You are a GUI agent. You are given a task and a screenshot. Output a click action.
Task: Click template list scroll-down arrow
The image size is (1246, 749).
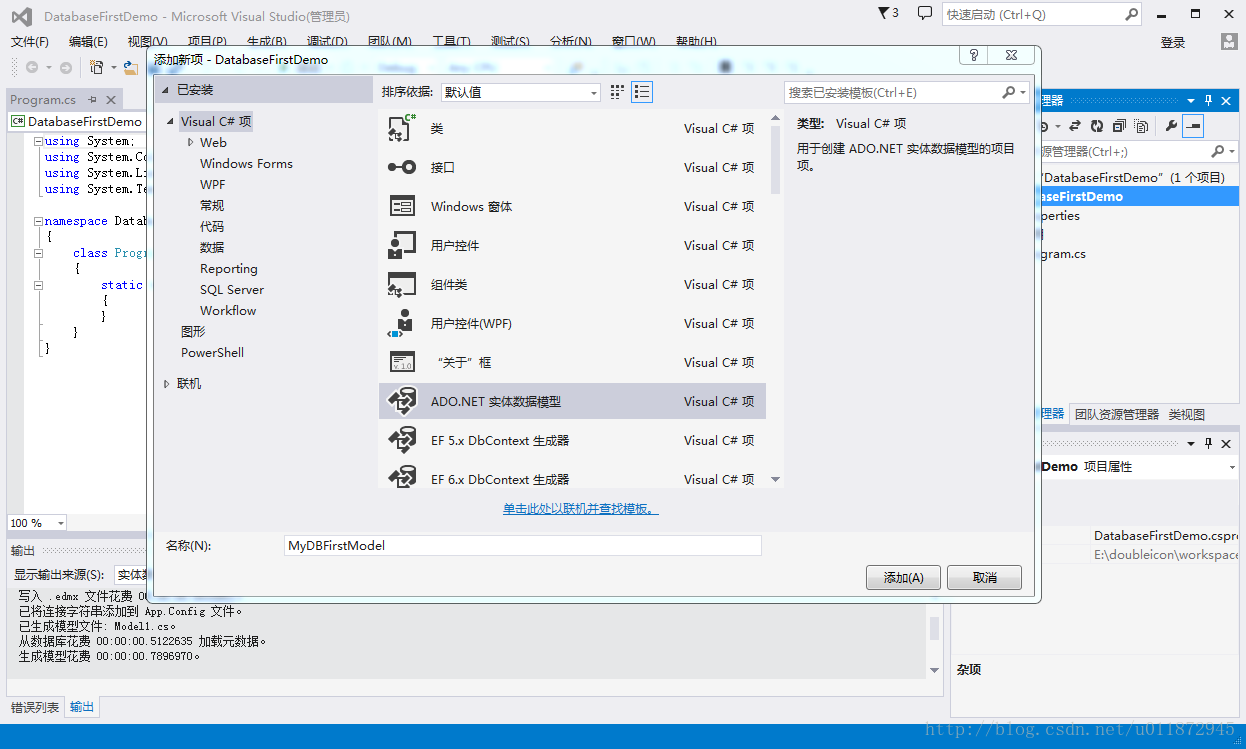(x=775, y=480)
